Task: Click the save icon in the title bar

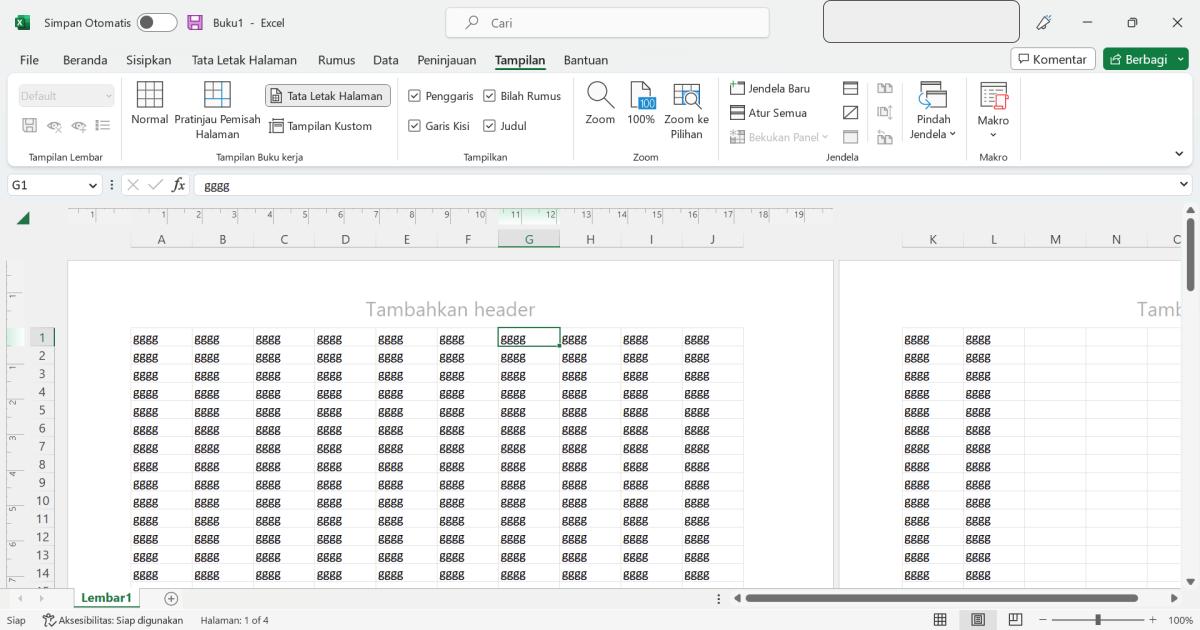Action: (195, 22)
